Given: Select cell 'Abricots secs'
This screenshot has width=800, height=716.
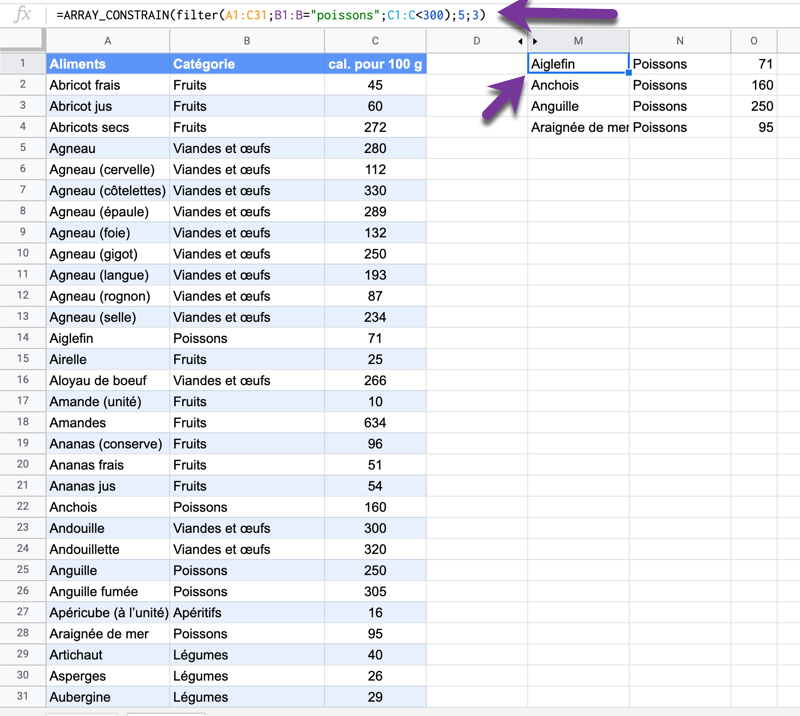Looking at the screenshot, I should [x=108, y=127].
